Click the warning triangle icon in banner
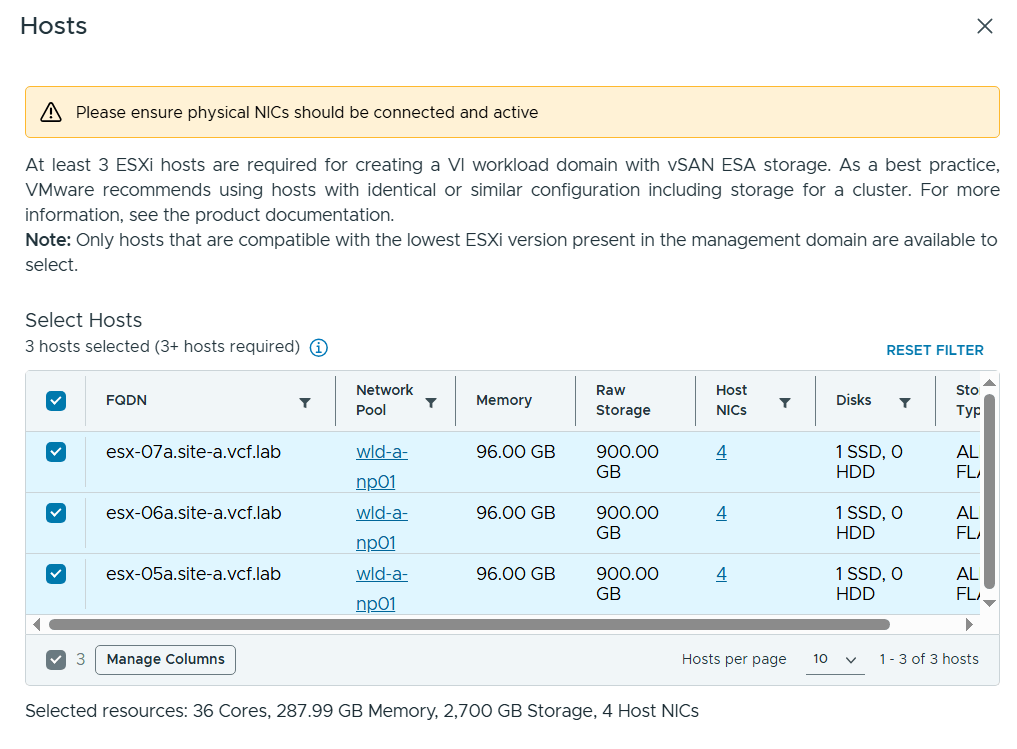 [x=51, y=113]
